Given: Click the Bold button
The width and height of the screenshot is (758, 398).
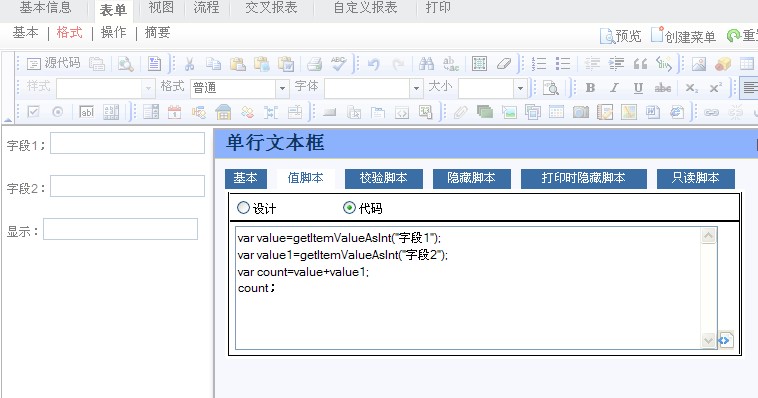Looking at the screenshot, I should 590,88.
